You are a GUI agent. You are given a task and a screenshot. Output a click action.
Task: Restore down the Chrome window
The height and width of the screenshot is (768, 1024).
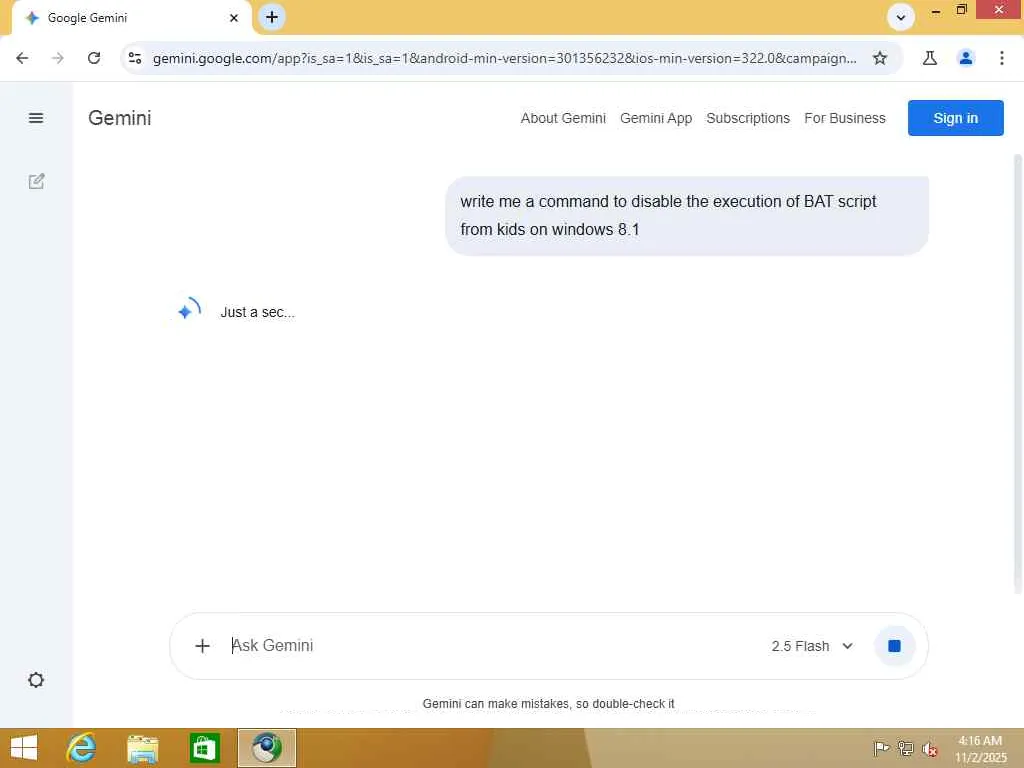[x=961, y=10]
